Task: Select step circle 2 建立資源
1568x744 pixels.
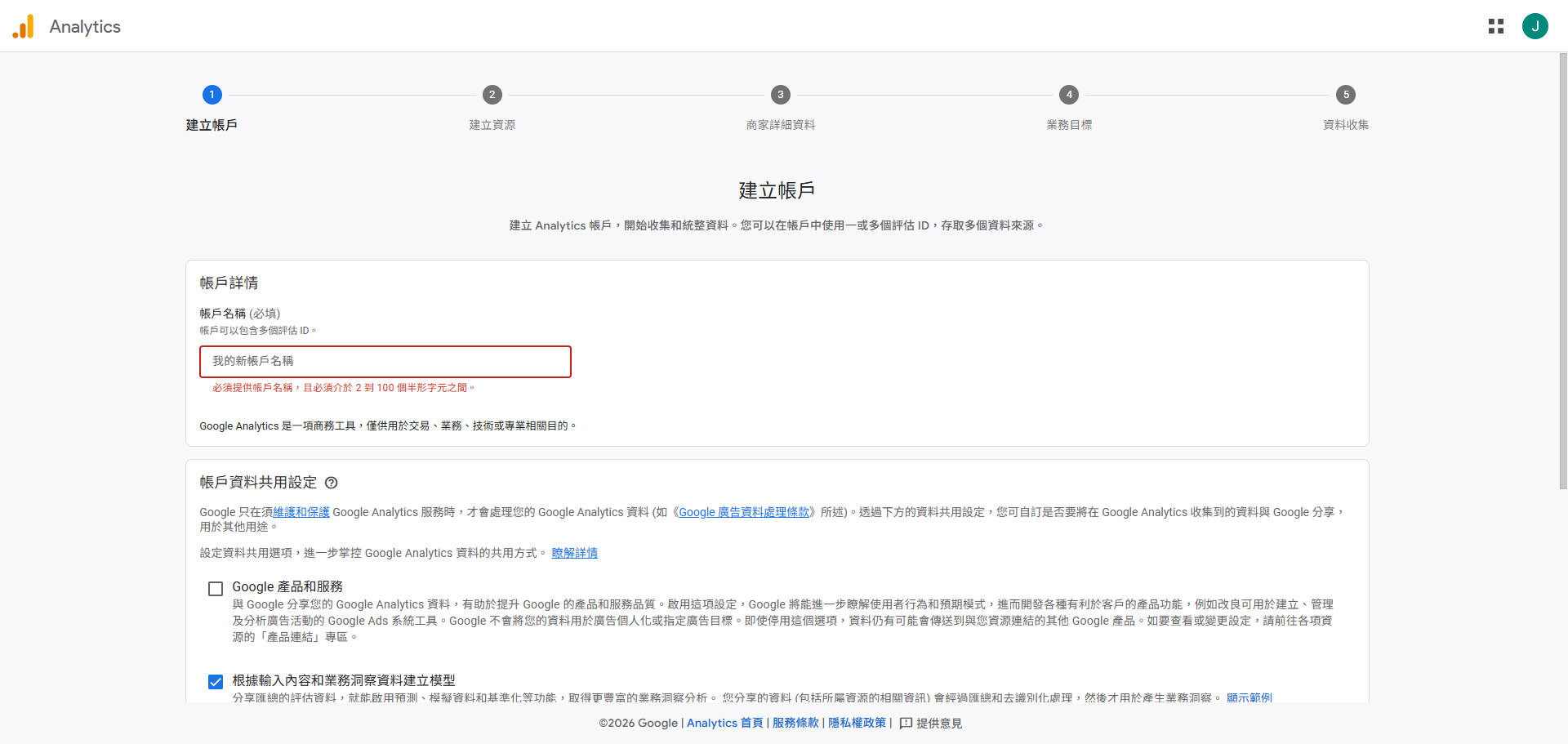Action: pyautogui.click(x=492, y=95)
